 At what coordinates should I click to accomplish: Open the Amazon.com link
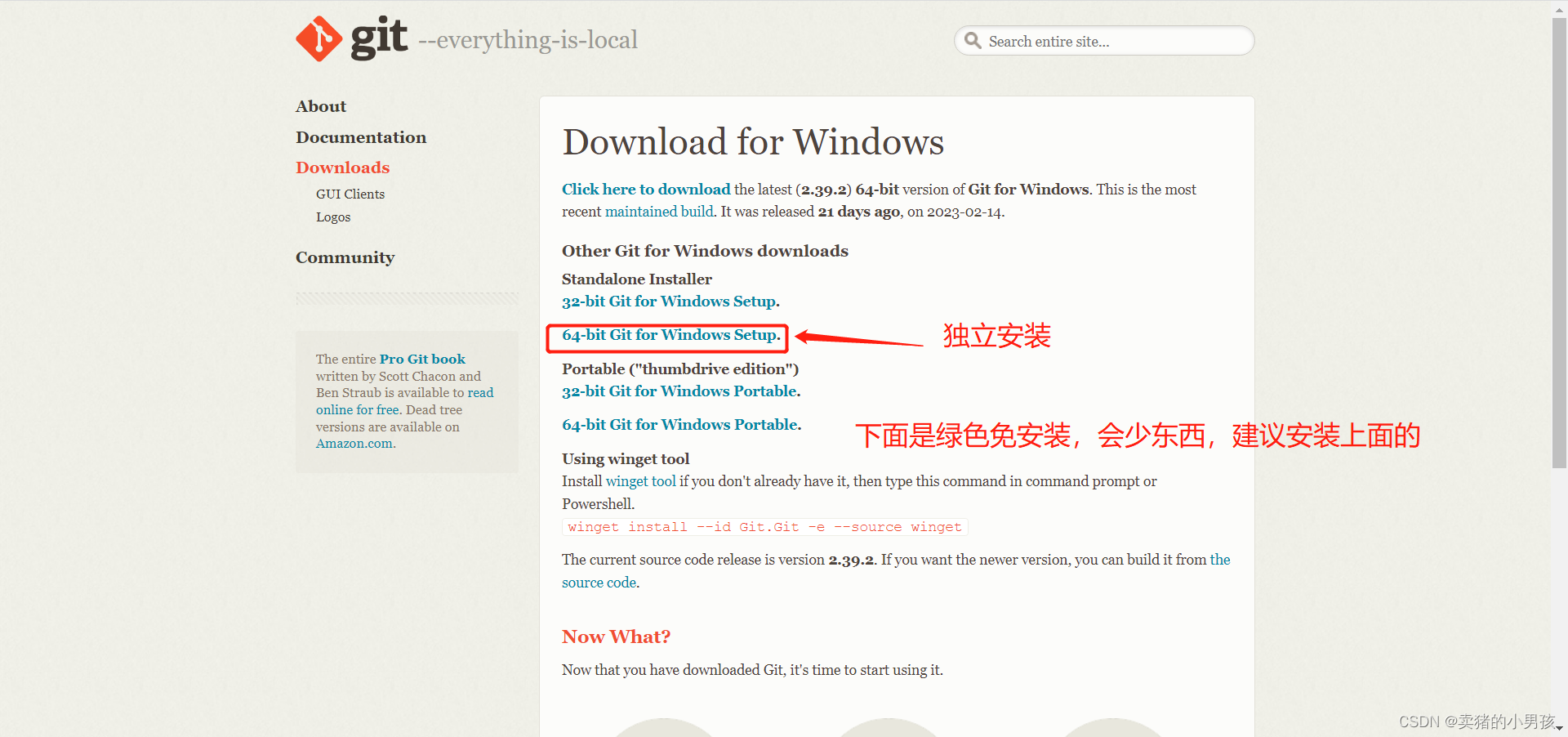click(x=354, y=444)
